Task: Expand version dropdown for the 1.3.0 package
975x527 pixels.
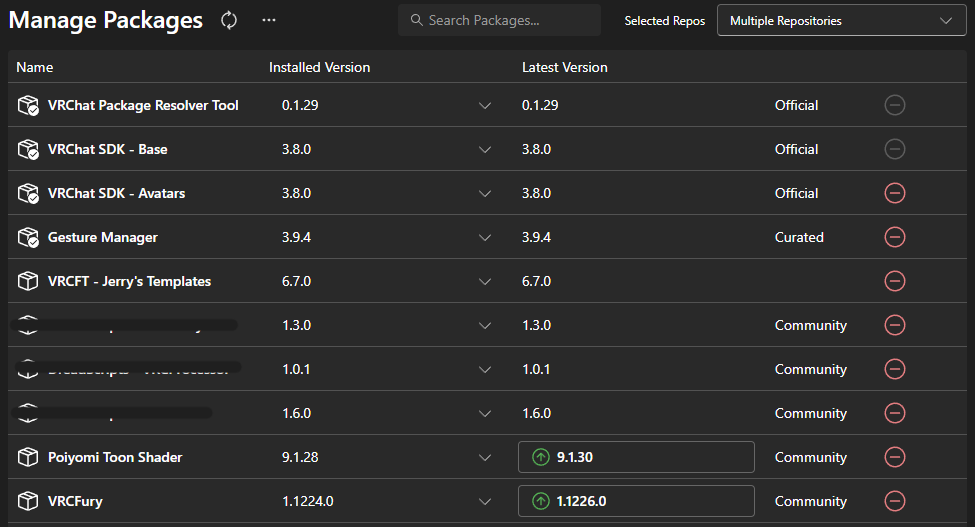Action: point(485,326)
